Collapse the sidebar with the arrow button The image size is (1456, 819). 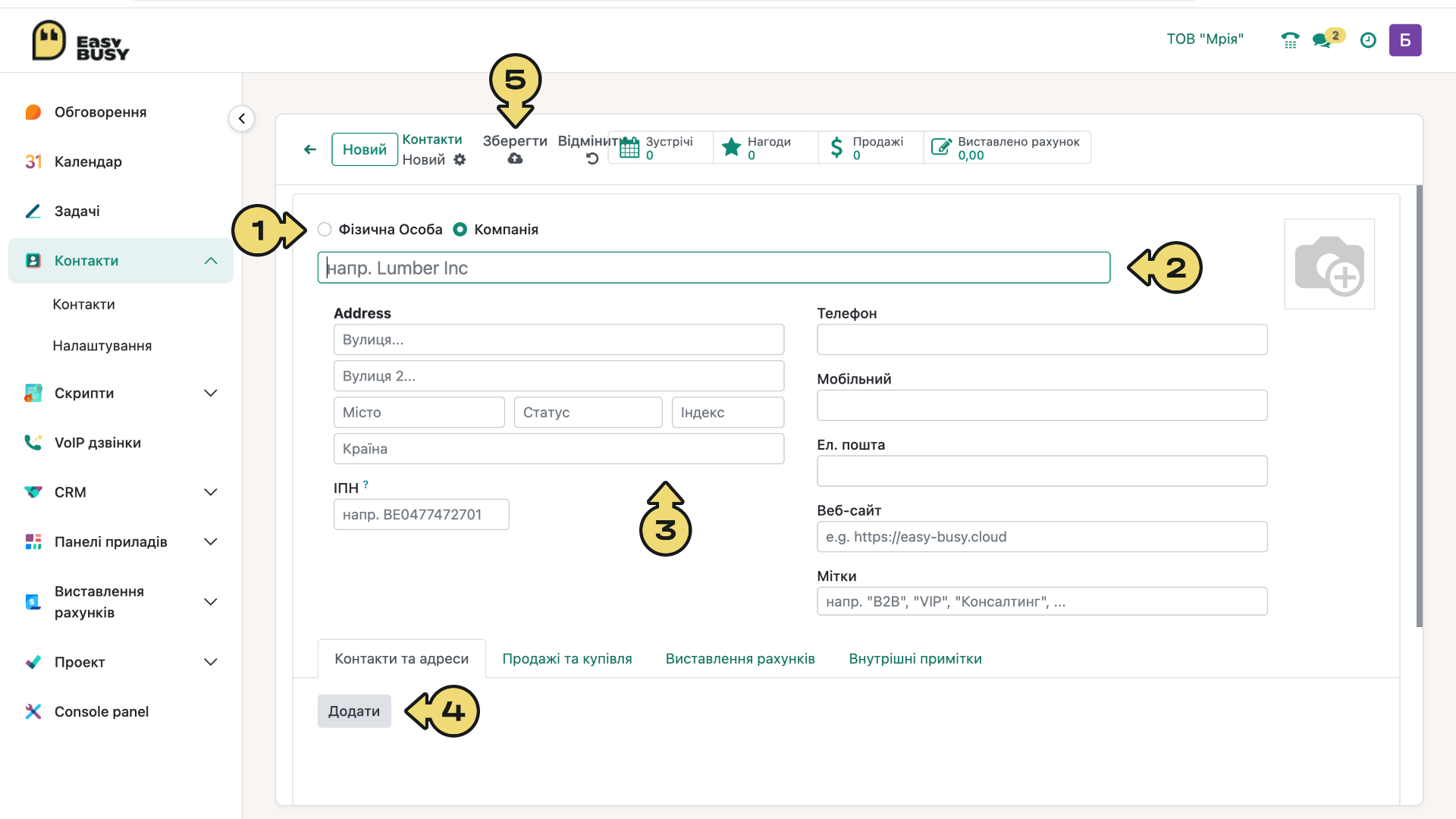tap(242, 118)
